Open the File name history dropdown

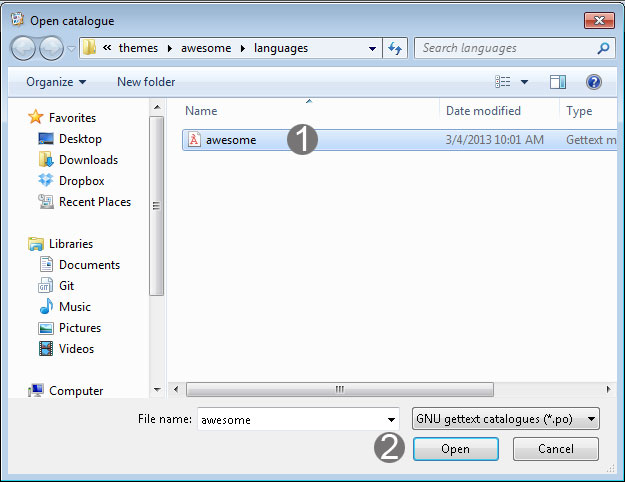click(x=391, y=420)
